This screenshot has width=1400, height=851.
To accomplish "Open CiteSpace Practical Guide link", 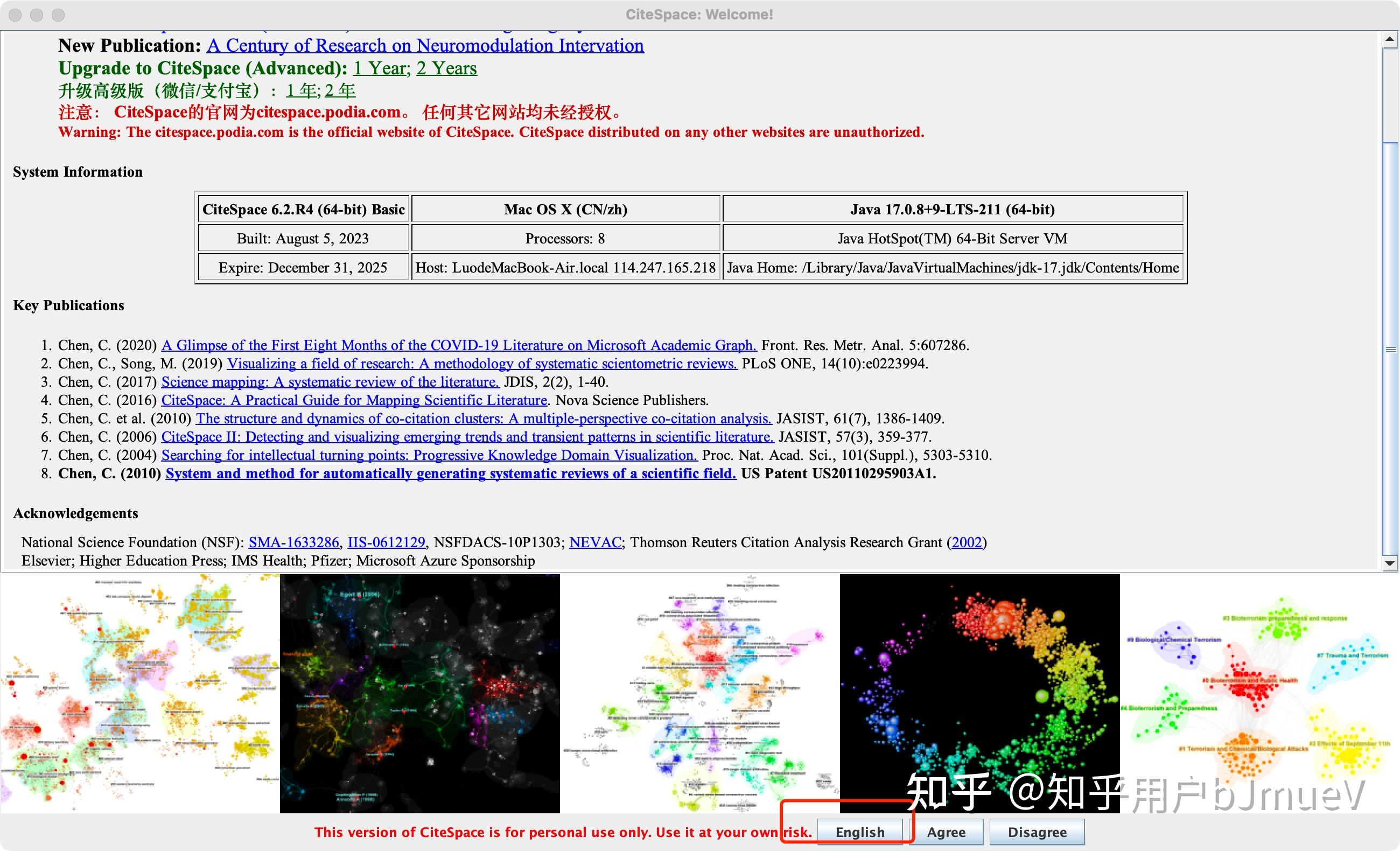I will pyautogui.click(x=354, y=400).
